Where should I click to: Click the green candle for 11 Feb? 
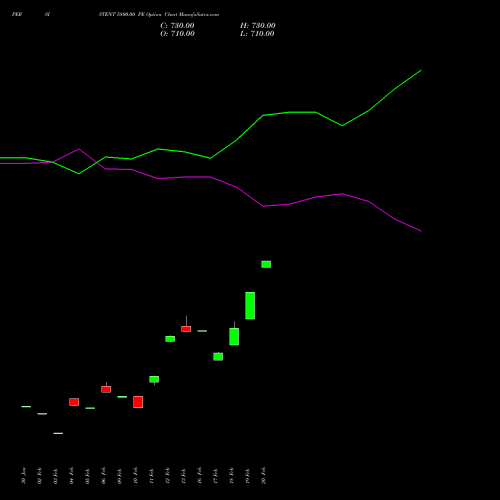(x=154, y=379)
